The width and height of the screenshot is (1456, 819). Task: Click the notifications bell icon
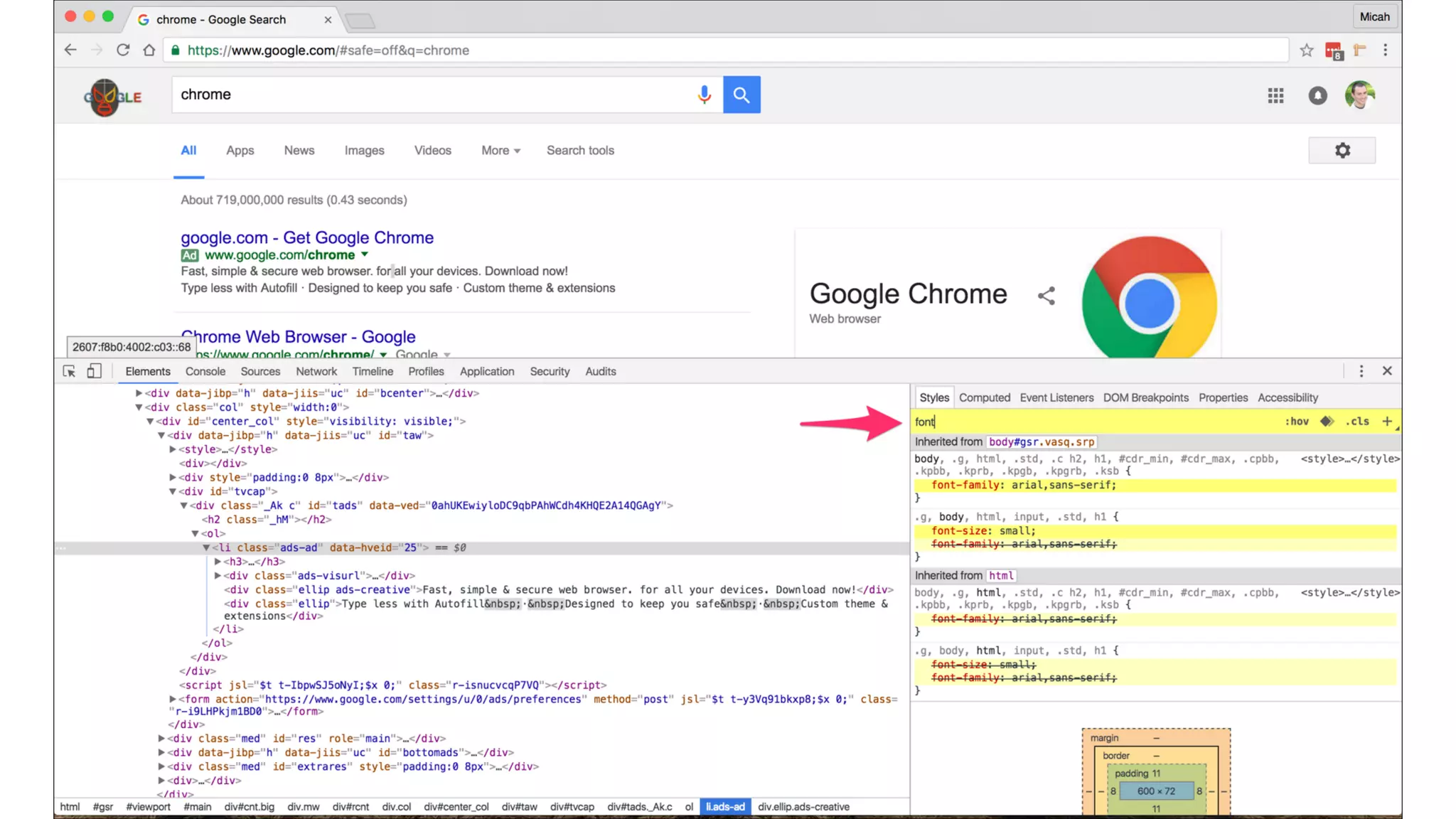[1317, 95]
